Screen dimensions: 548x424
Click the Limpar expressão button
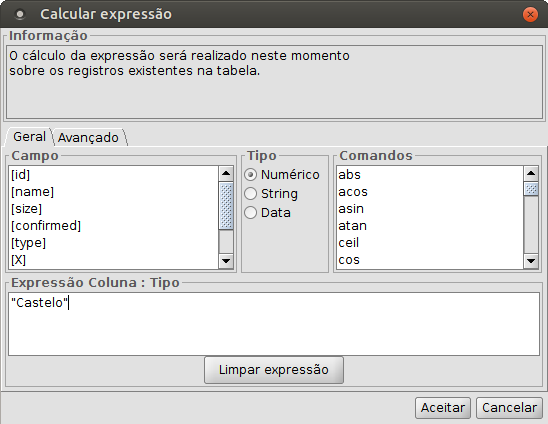[274, 370]
